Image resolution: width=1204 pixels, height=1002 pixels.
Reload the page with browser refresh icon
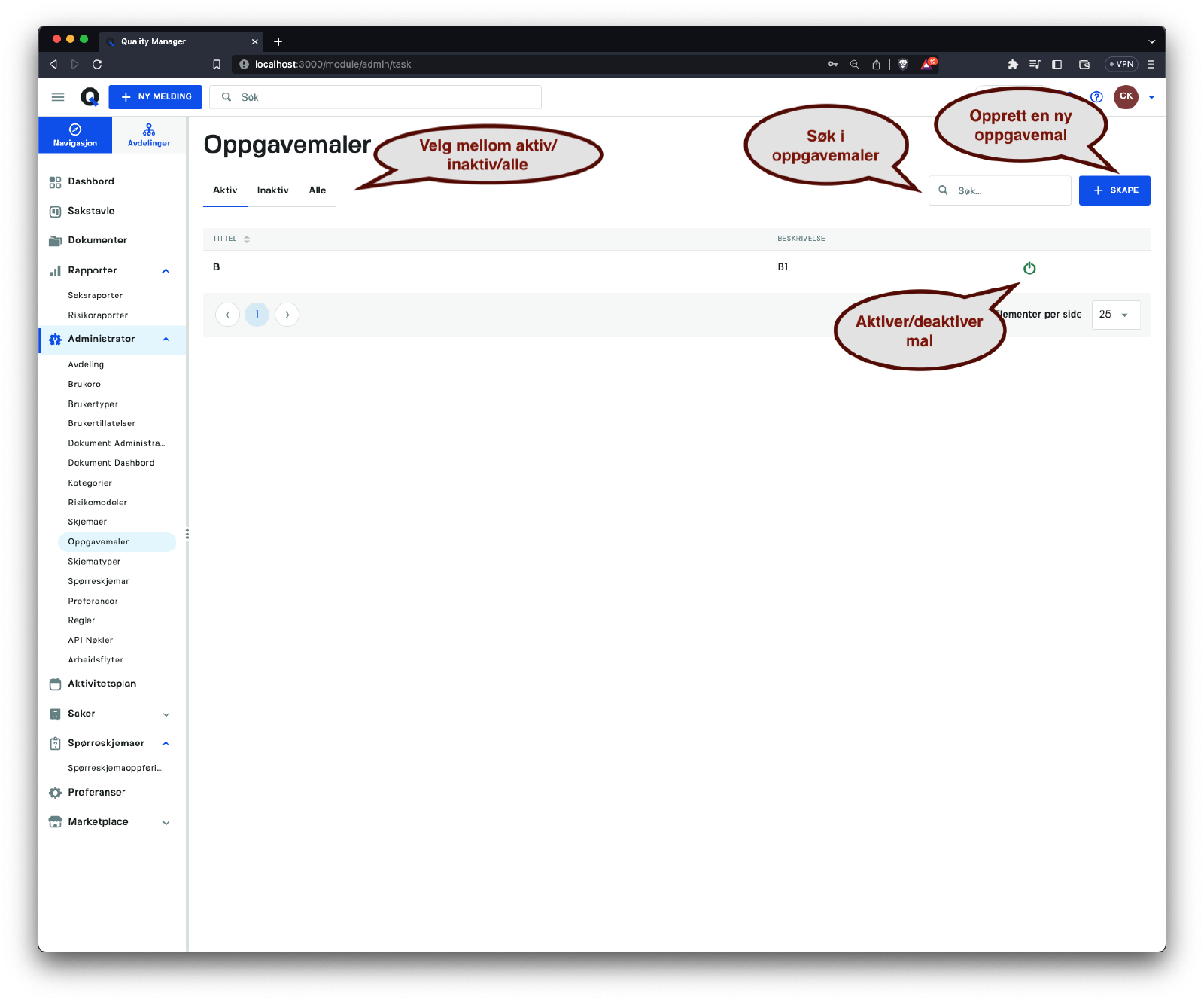[97, 65]
